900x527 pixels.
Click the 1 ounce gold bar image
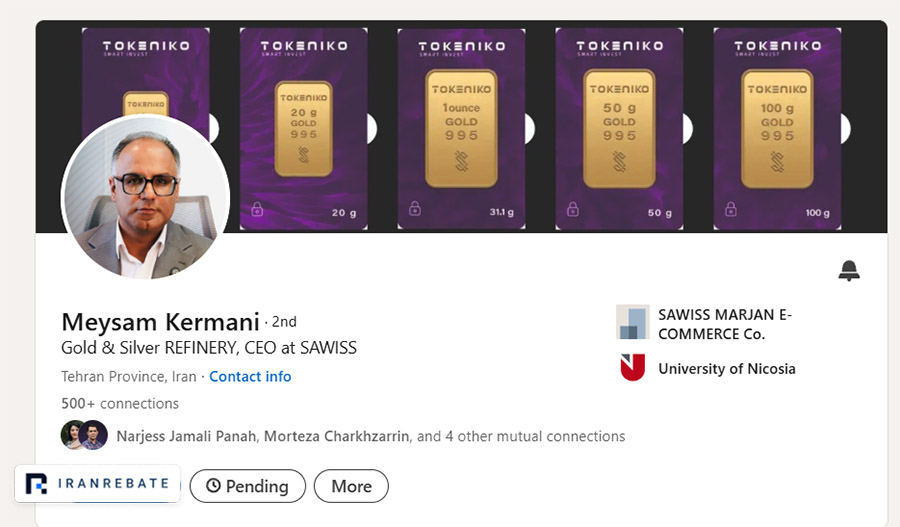461,129
